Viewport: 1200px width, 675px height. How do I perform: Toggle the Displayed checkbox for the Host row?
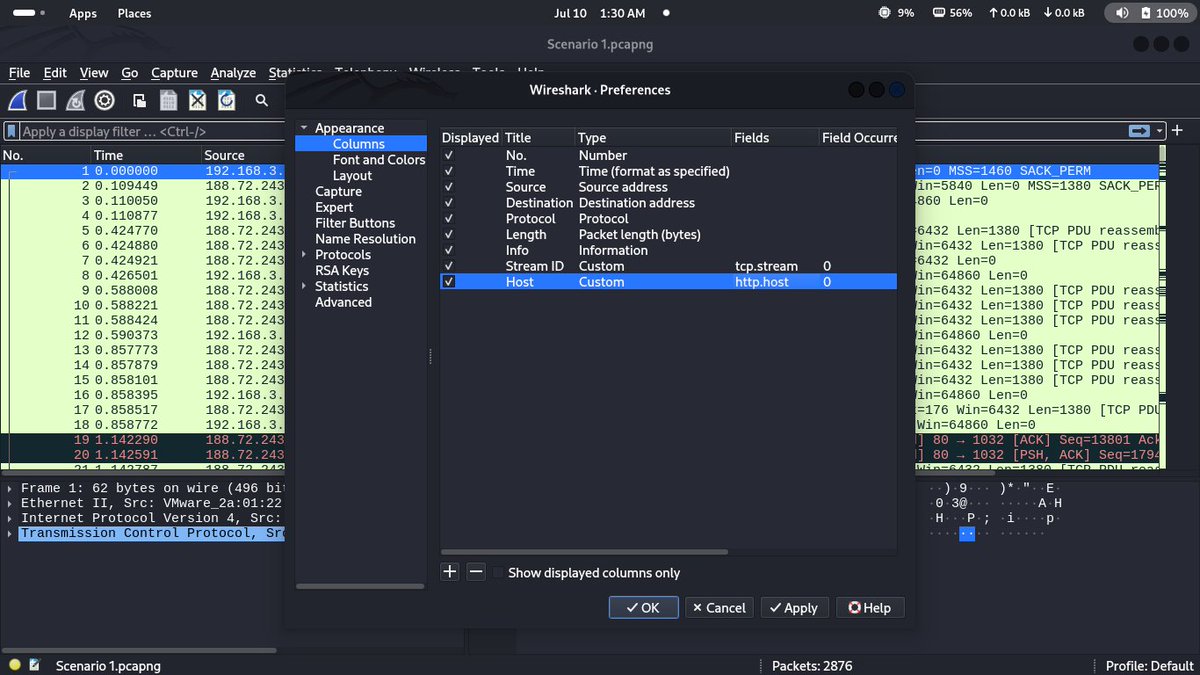pyautogui.click(x=449, y=282)
